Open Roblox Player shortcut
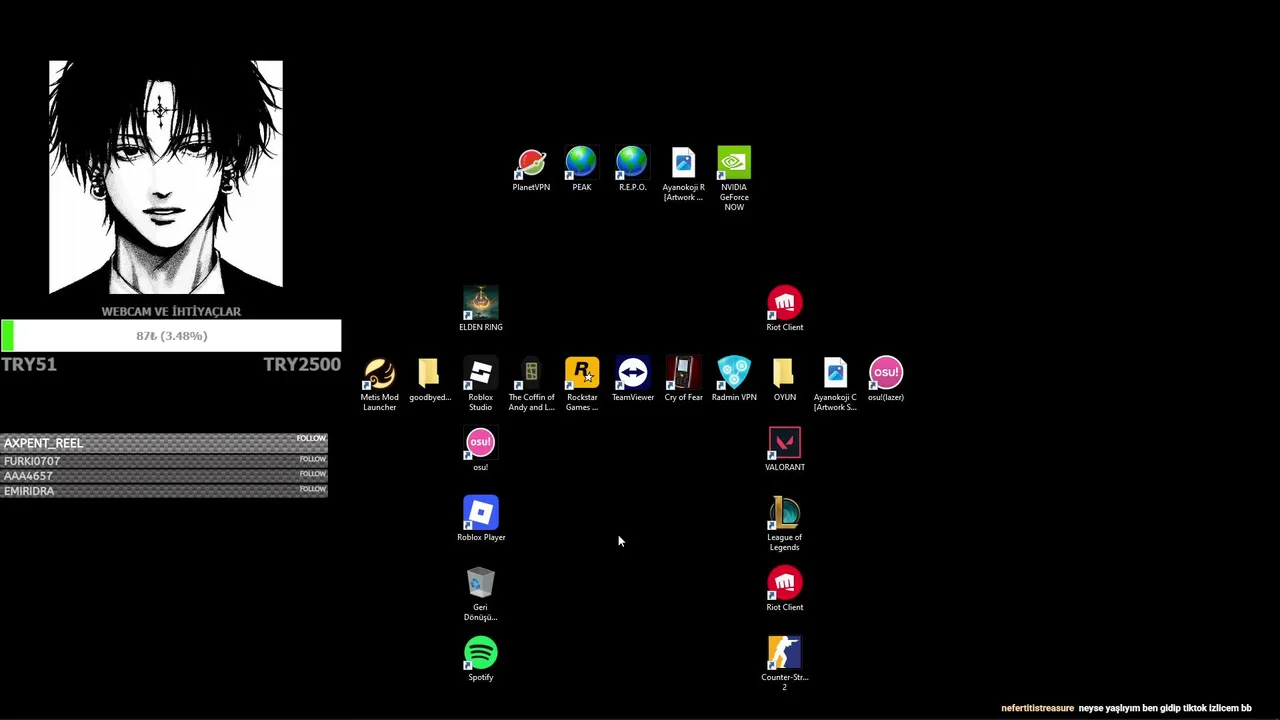The image size is (1280, 720). 481,519
